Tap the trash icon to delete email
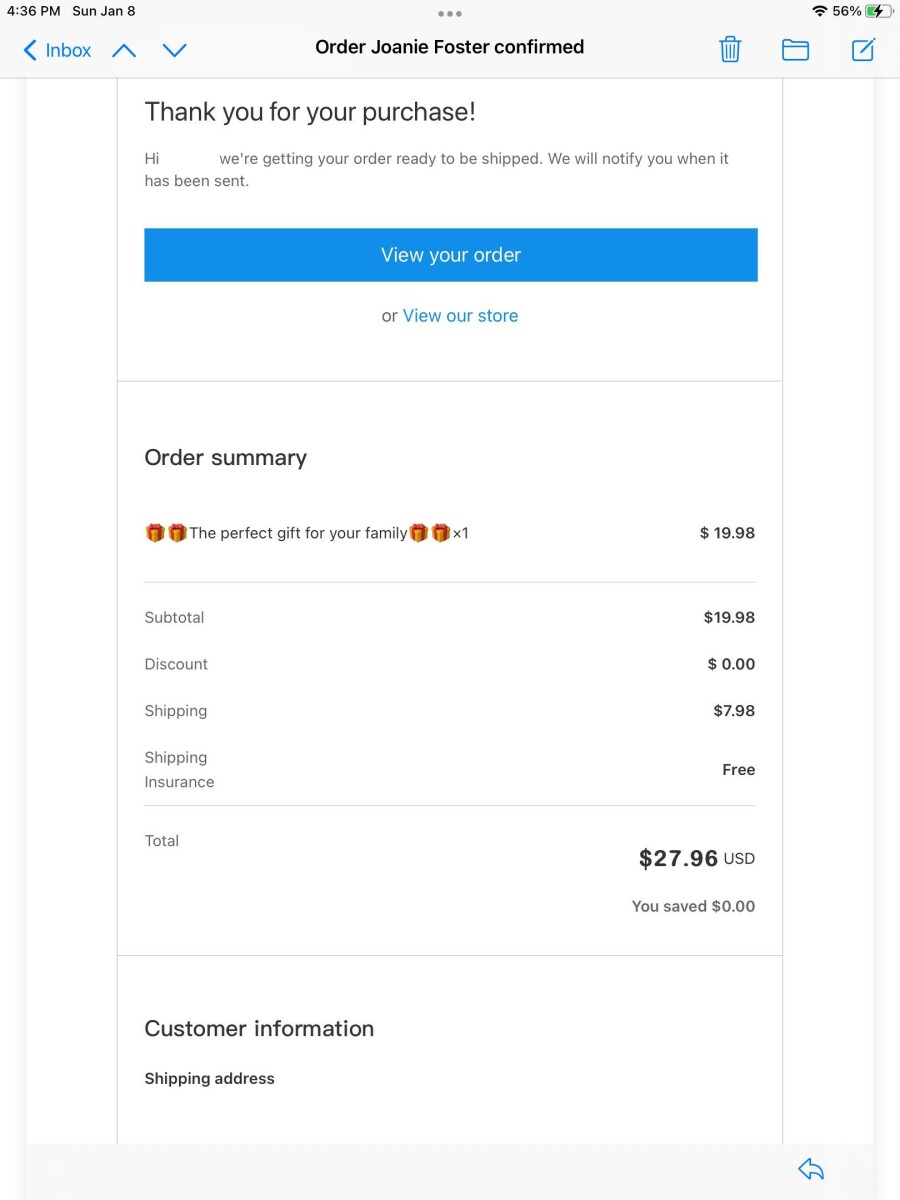The width and height of the screenshot is (900, 1200). click(x=730, y=49)
